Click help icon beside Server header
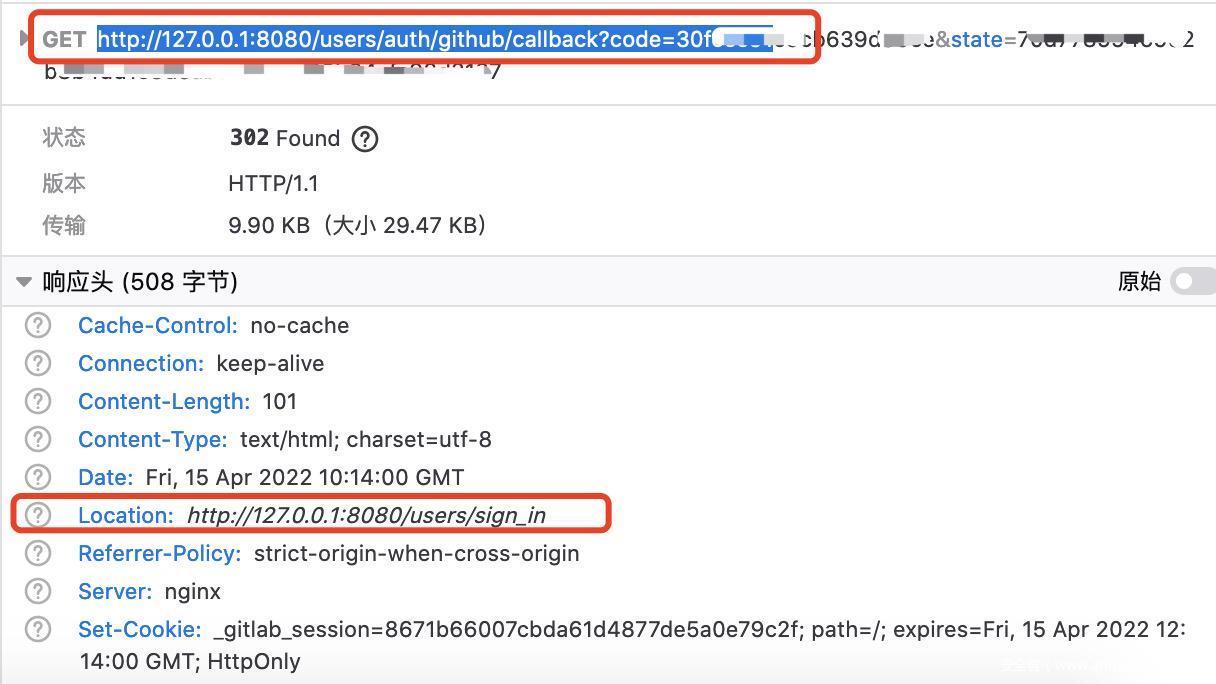Screen dimensions: 1216x684 point(38,591)
